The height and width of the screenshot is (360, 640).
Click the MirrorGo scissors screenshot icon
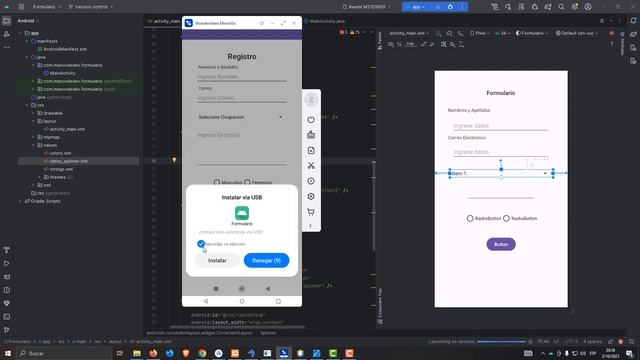(x=311, y=166)
